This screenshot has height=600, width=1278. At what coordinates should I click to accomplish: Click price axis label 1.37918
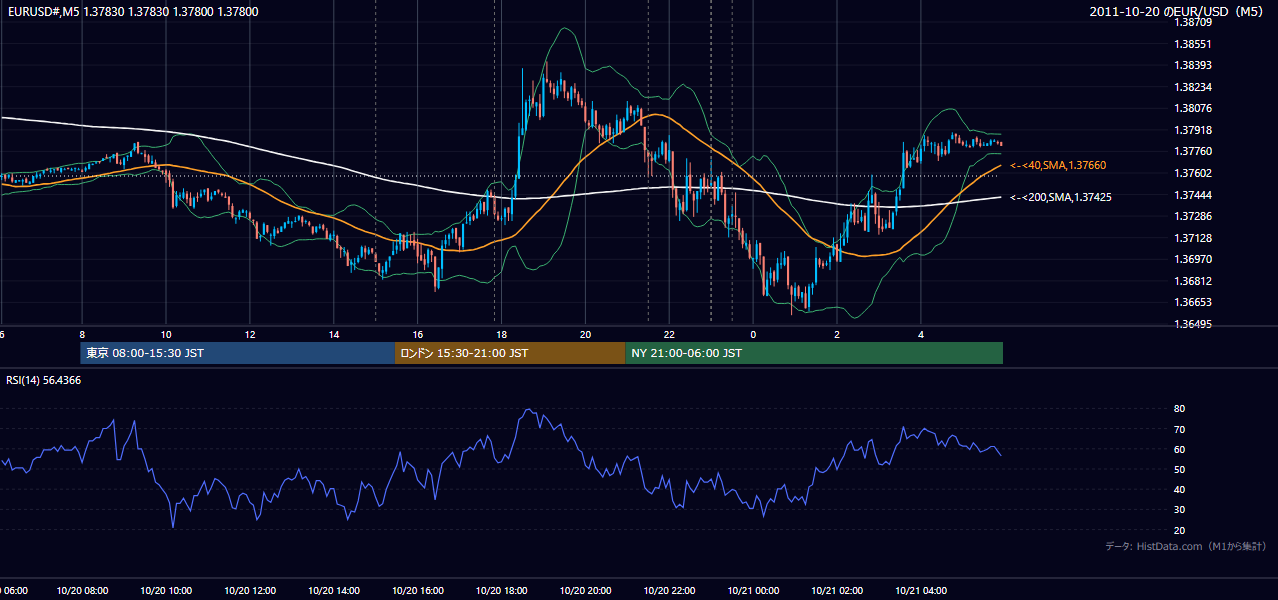pyautogui.click(x=1194, y=130)
